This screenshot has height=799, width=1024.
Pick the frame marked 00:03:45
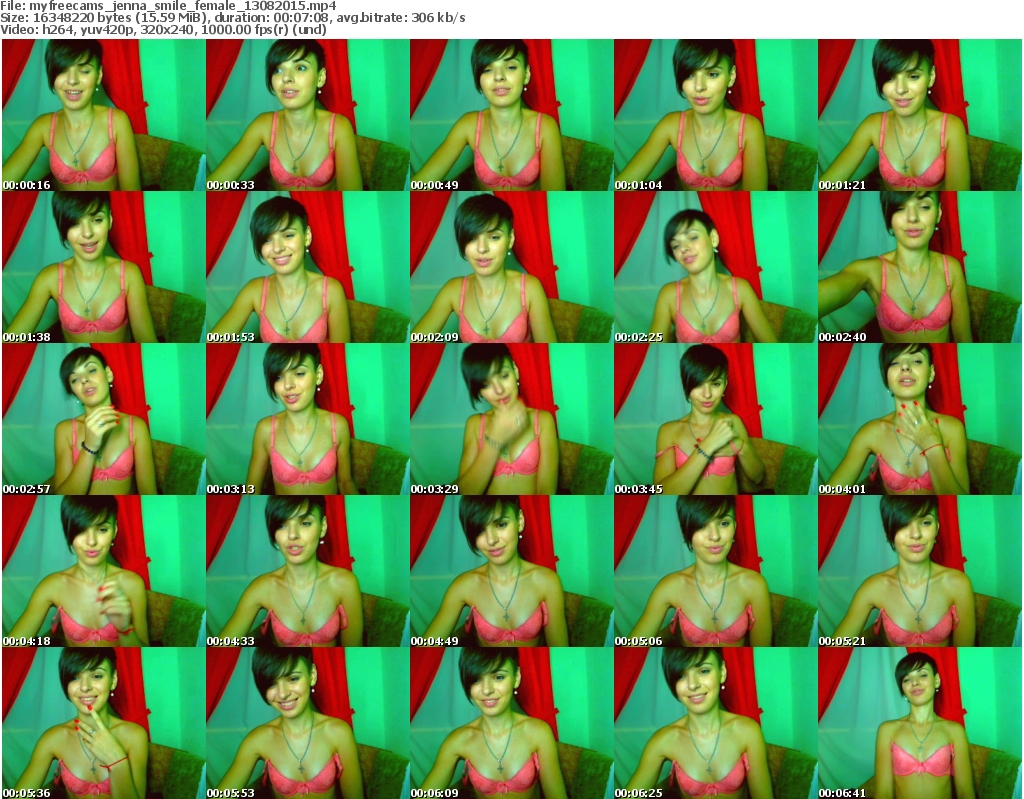[715, 419]
